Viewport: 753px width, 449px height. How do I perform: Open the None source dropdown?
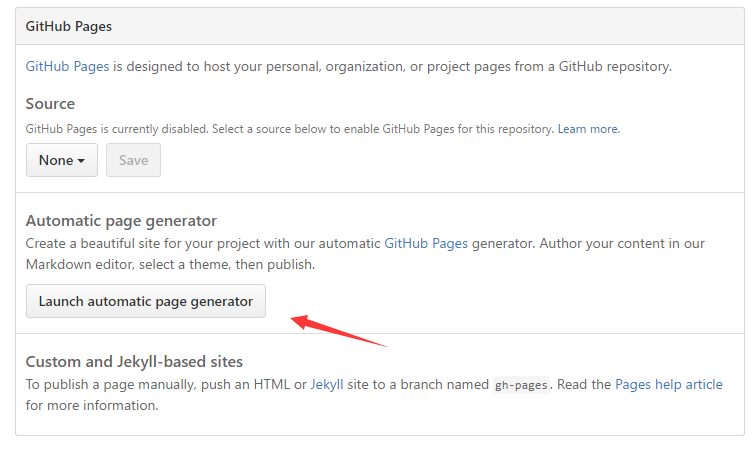coord(62,160)
